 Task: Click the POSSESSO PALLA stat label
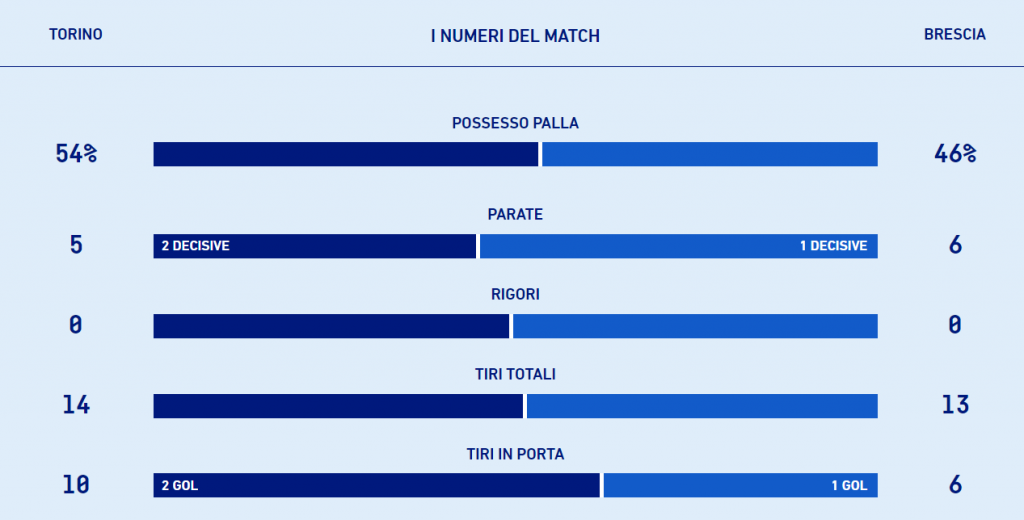point(515,123)
